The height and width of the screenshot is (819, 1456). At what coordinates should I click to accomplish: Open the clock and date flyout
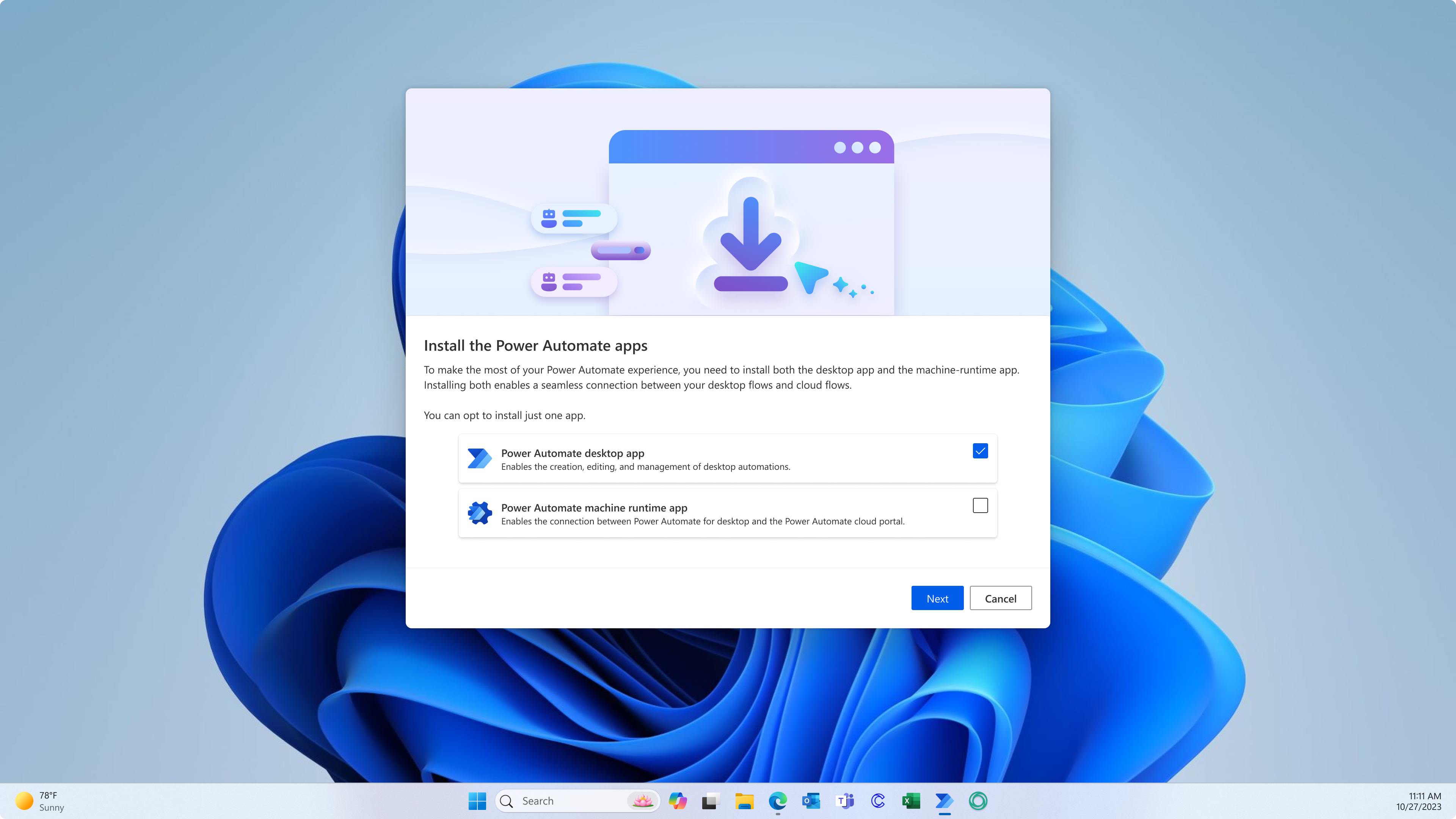pos(1418,801)
